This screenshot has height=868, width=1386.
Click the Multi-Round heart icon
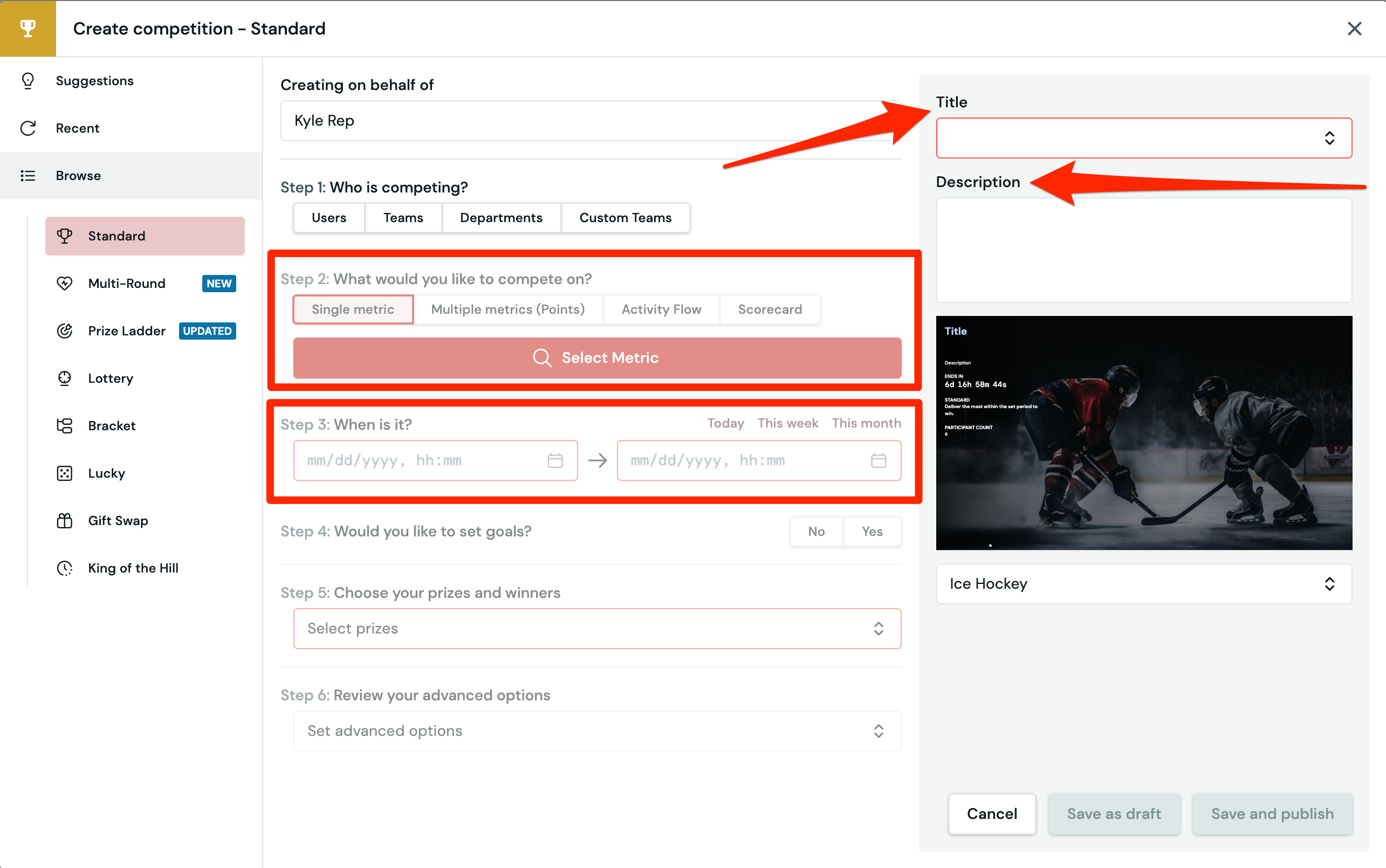coord(64,284)
